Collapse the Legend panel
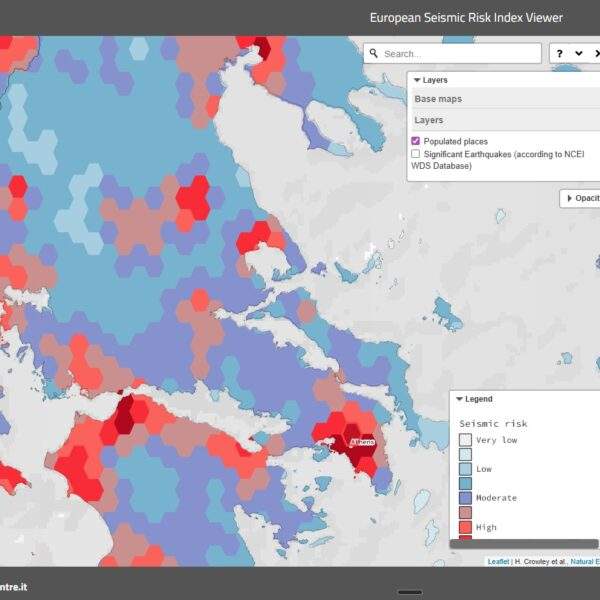600x600 pixels. tap(460, 399)
